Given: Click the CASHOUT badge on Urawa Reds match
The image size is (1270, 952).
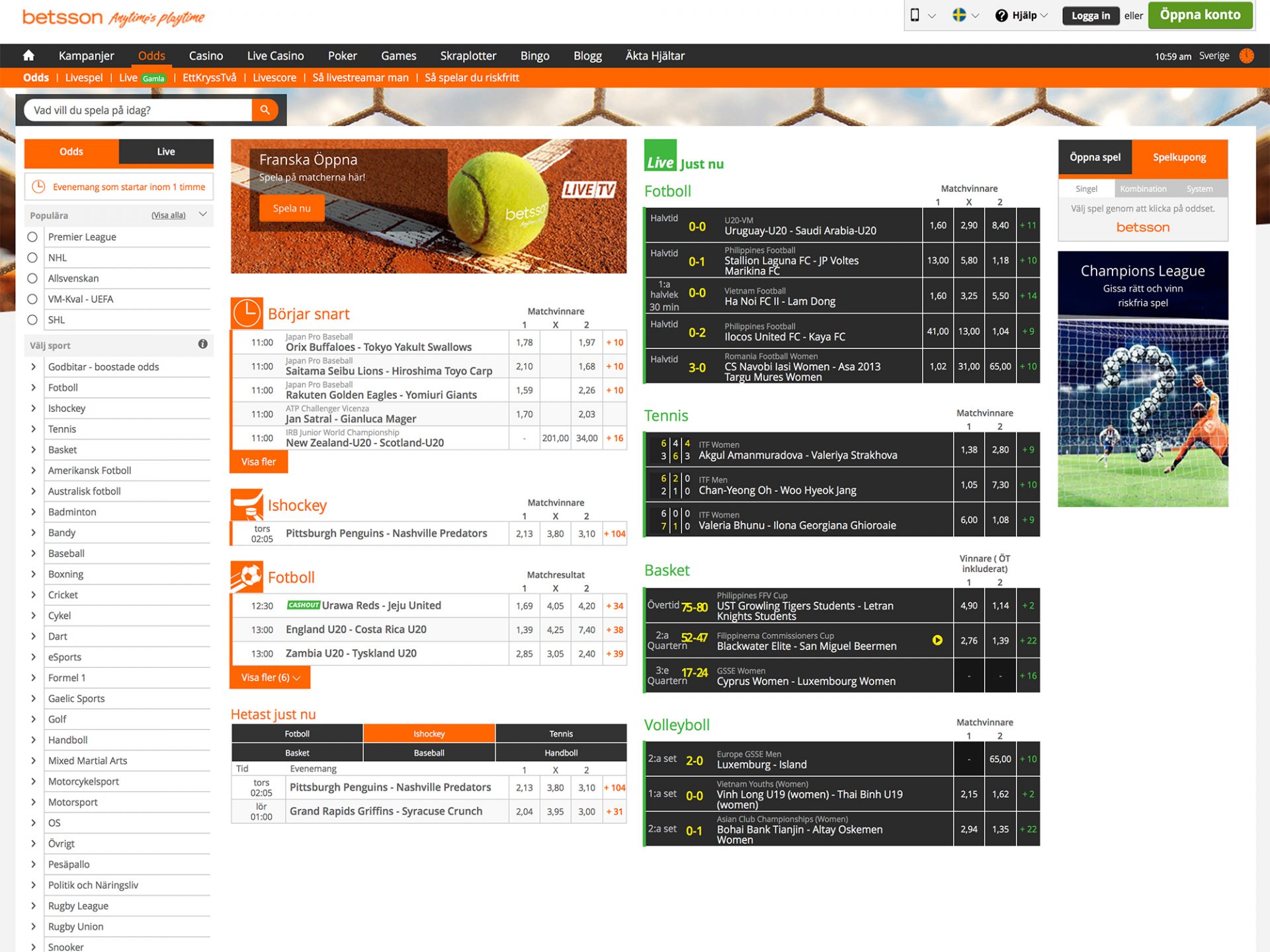Looking at the screenshot, I should click(x=304, y=605).
